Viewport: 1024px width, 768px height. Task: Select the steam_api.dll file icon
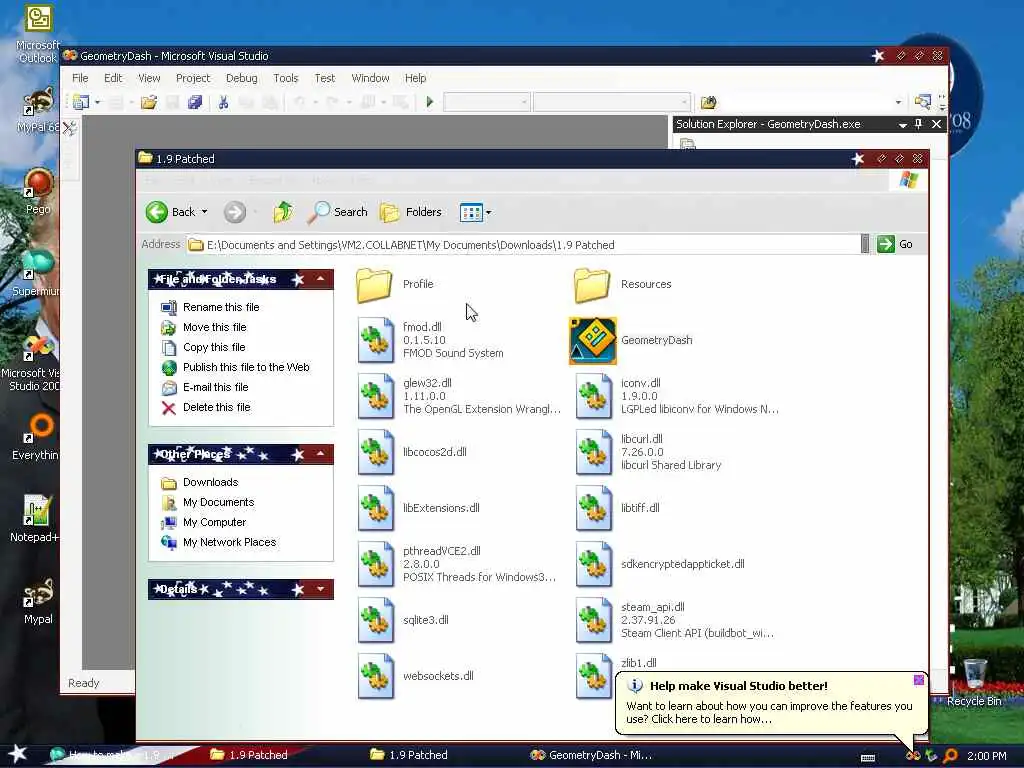click(x=594, y=620)
